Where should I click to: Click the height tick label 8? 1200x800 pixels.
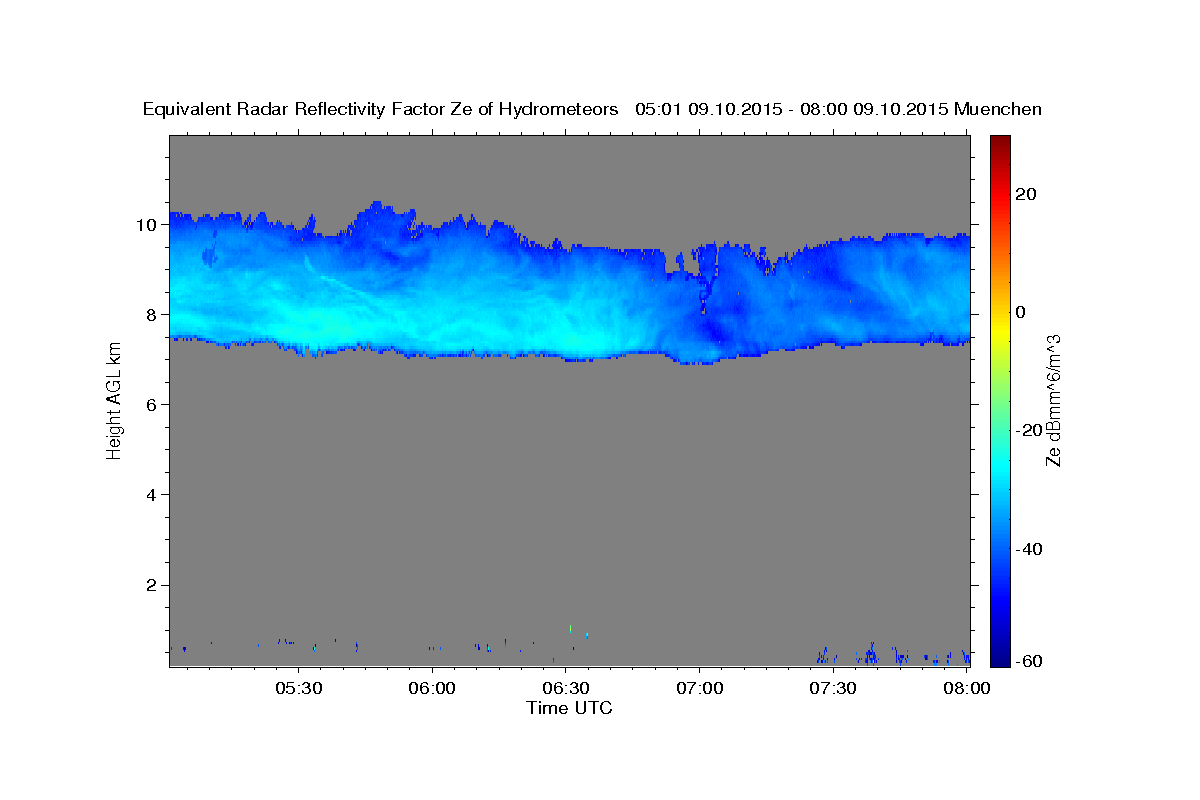(152, 314)
